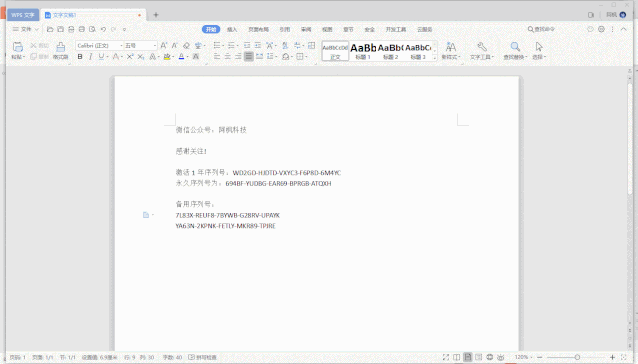Open the quick access toolbar customize arrow
This screenshot has width=638, height=364.
[x=125, y=29]
